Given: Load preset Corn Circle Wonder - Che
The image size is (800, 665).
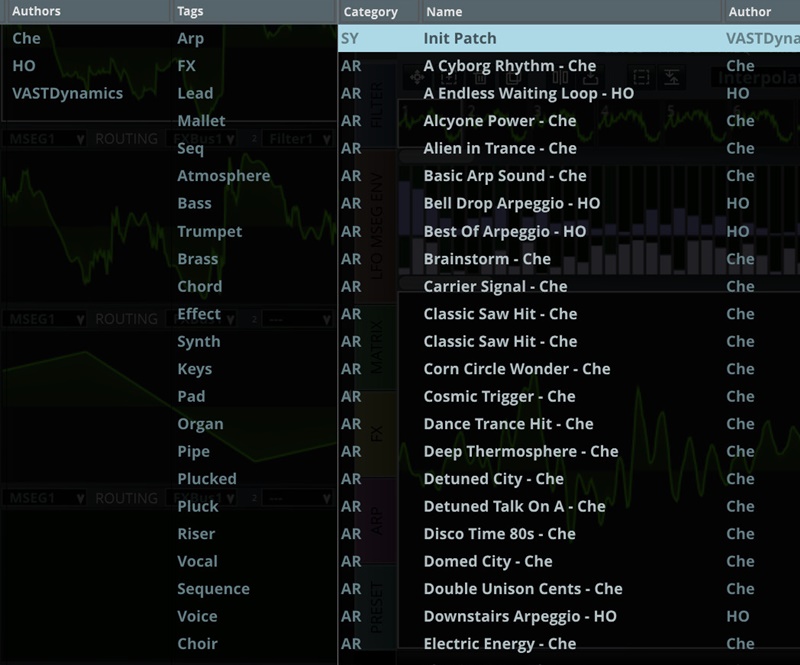Looking at the screenshot, I should (517, 369).
